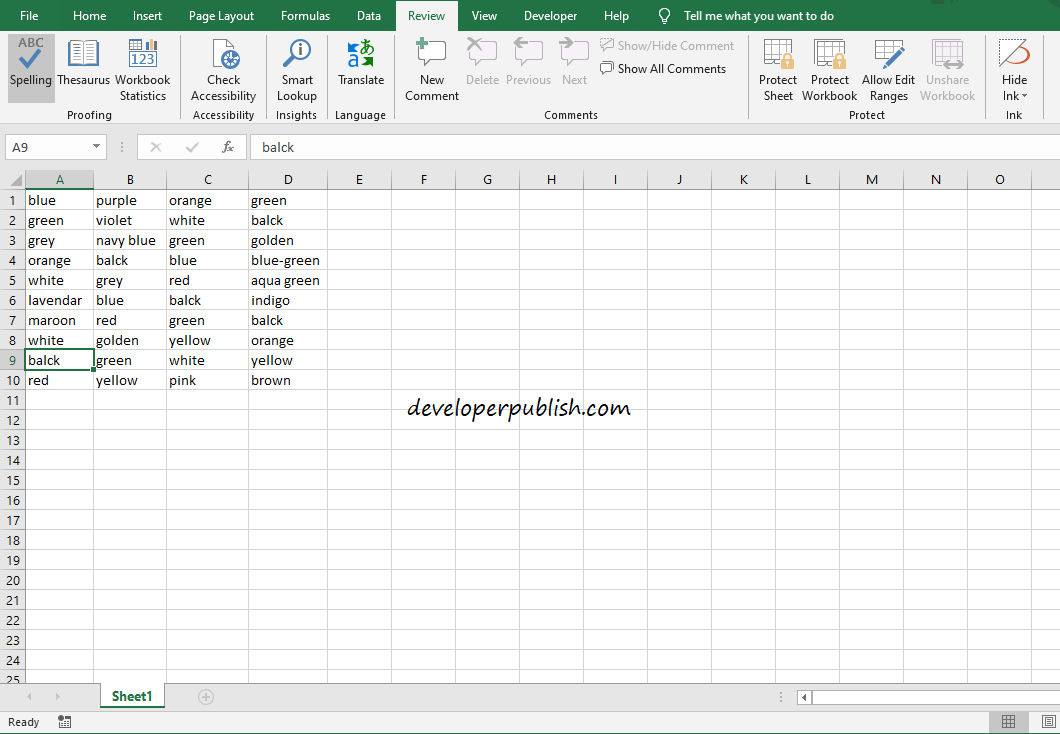Open the Developer ribbon tab

tap(550, 15)
